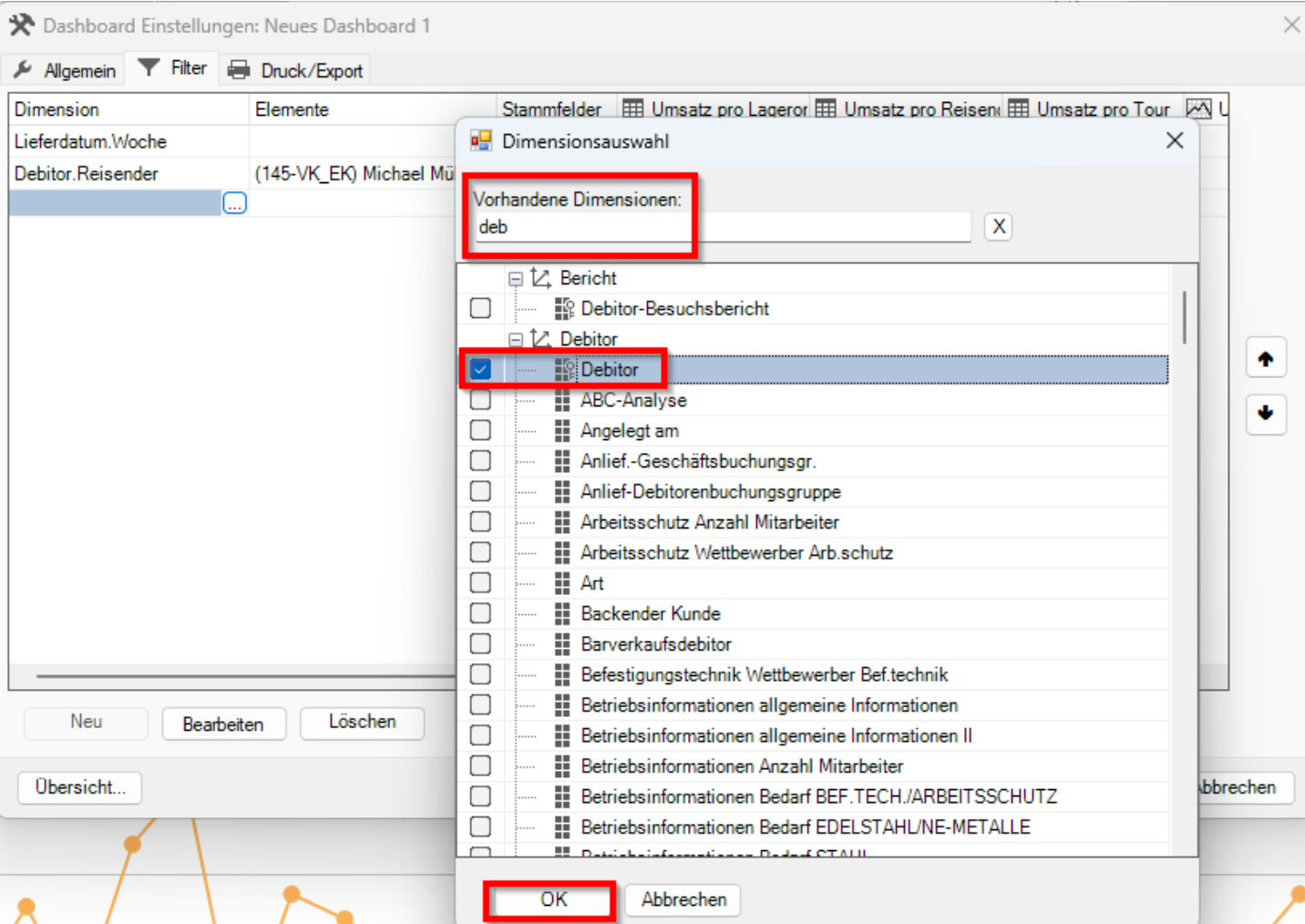Open the Allgemein tab
This screenshot has width=1305, height=924.
coord(65,70)
